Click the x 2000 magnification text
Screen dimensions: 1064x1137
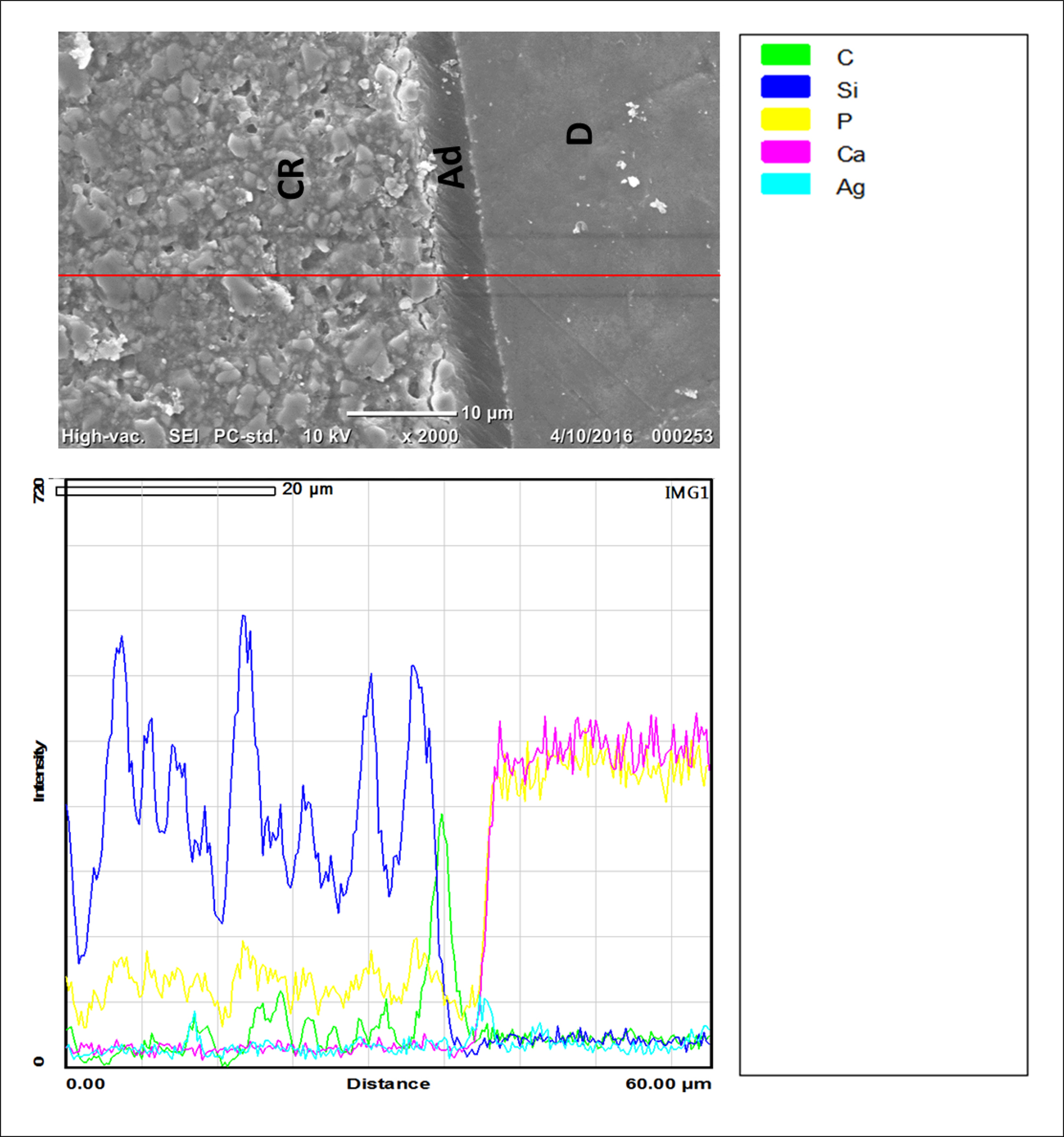[x=430, y=436]
